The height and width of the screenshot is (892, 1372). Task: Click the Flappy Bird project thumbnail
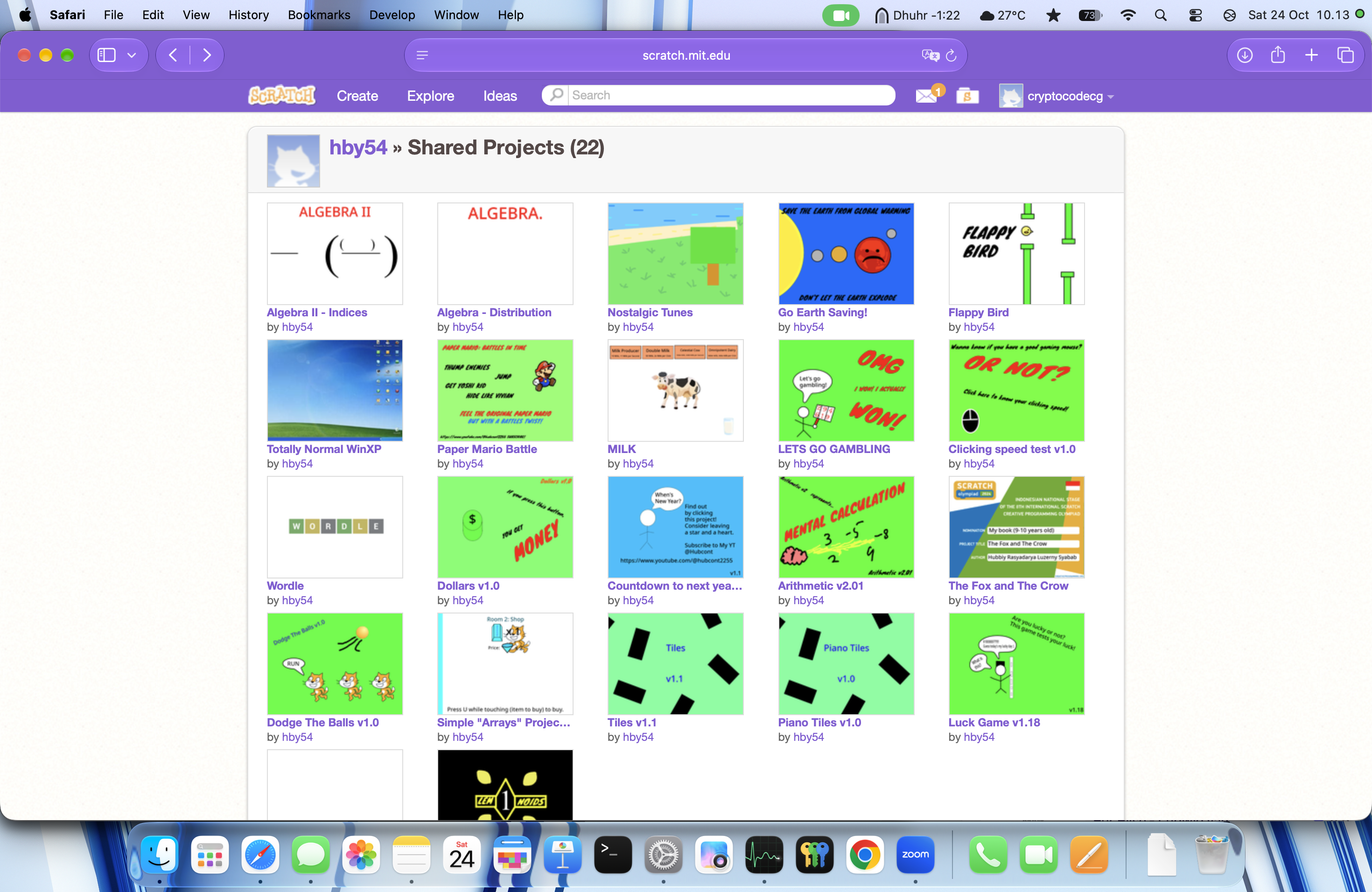click(1016, 253)
